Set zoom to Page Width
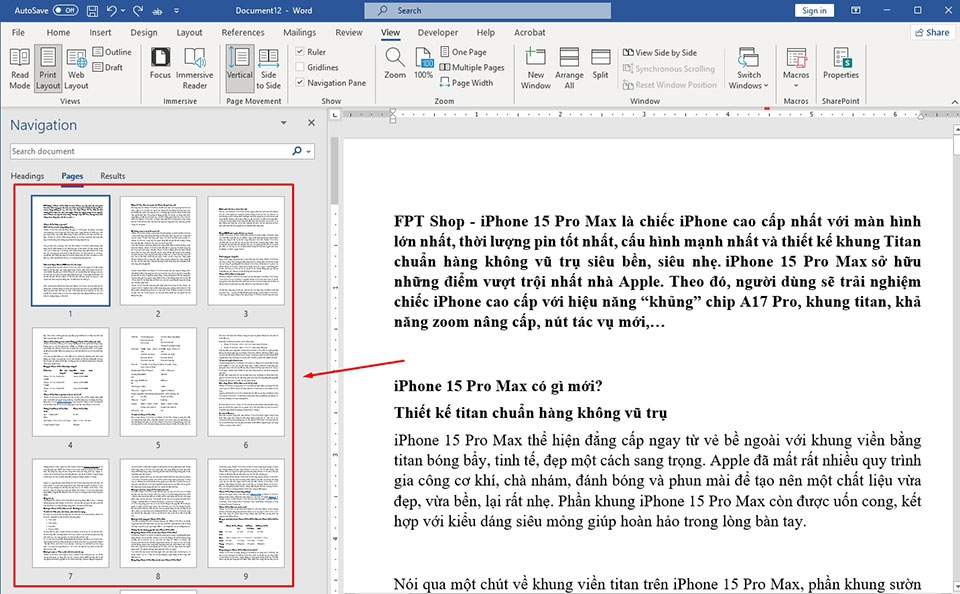 [x=467, y=83]
